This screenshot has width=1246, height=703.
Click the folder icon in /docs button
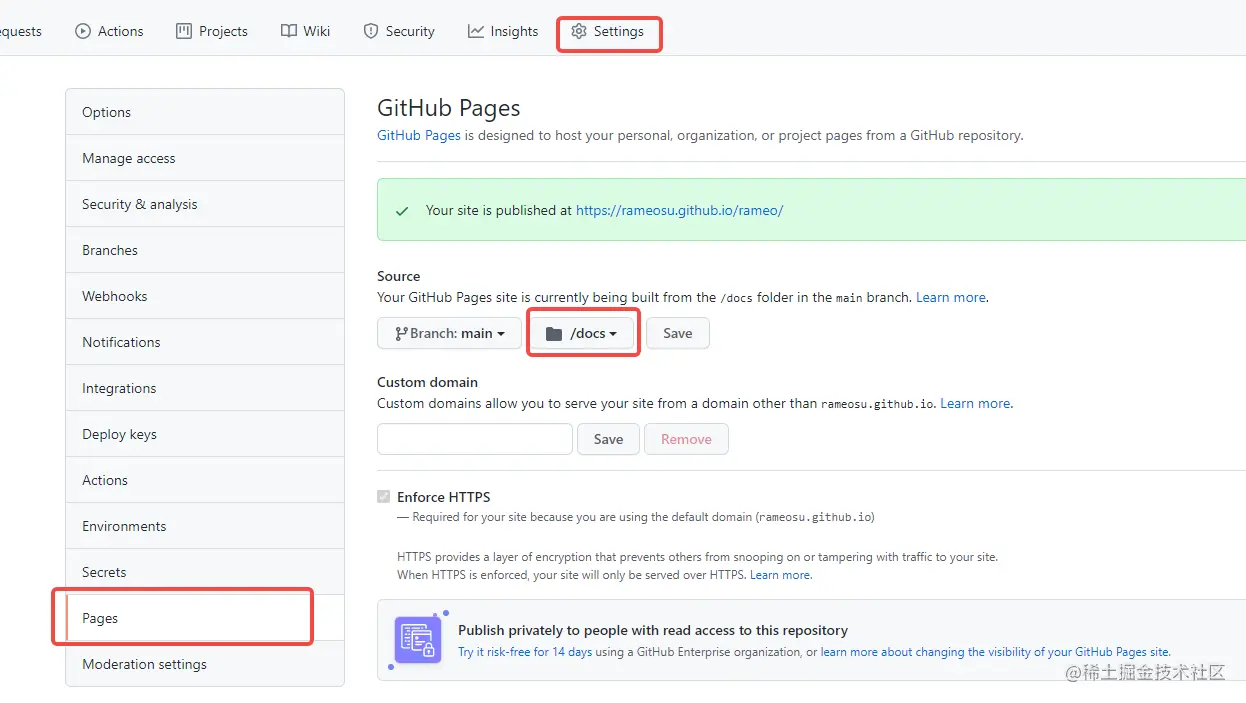[554, 333]
